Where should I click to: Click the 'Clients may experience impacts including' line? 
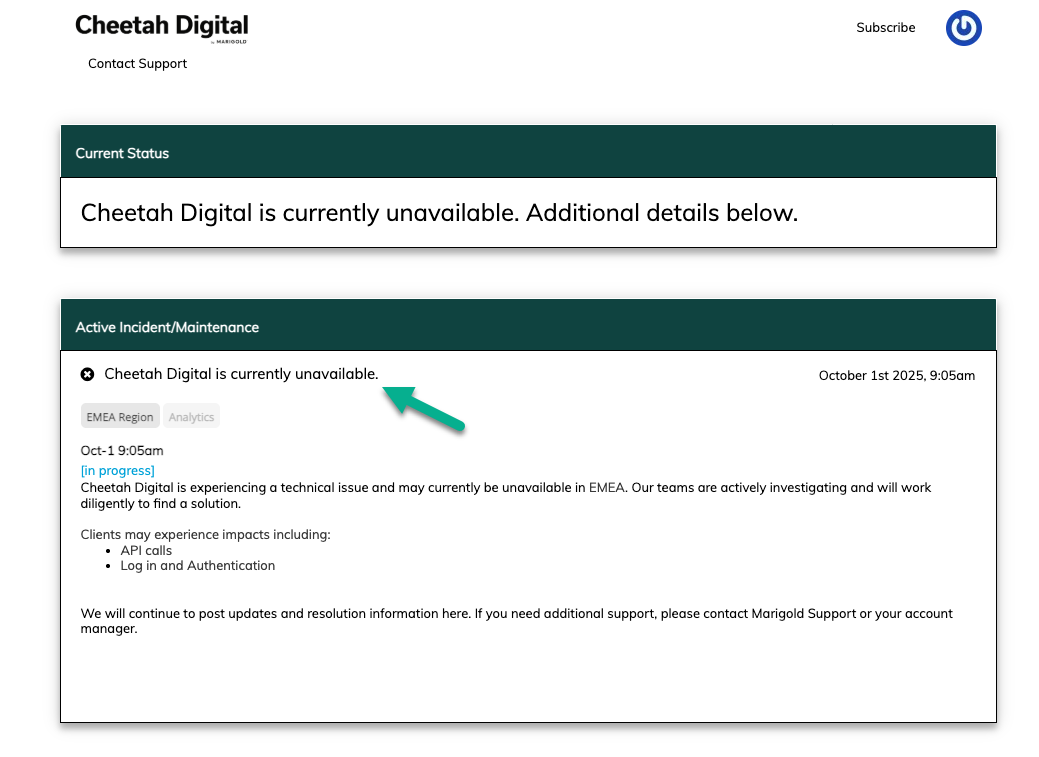pyautogui.click(x=205, y=534)
